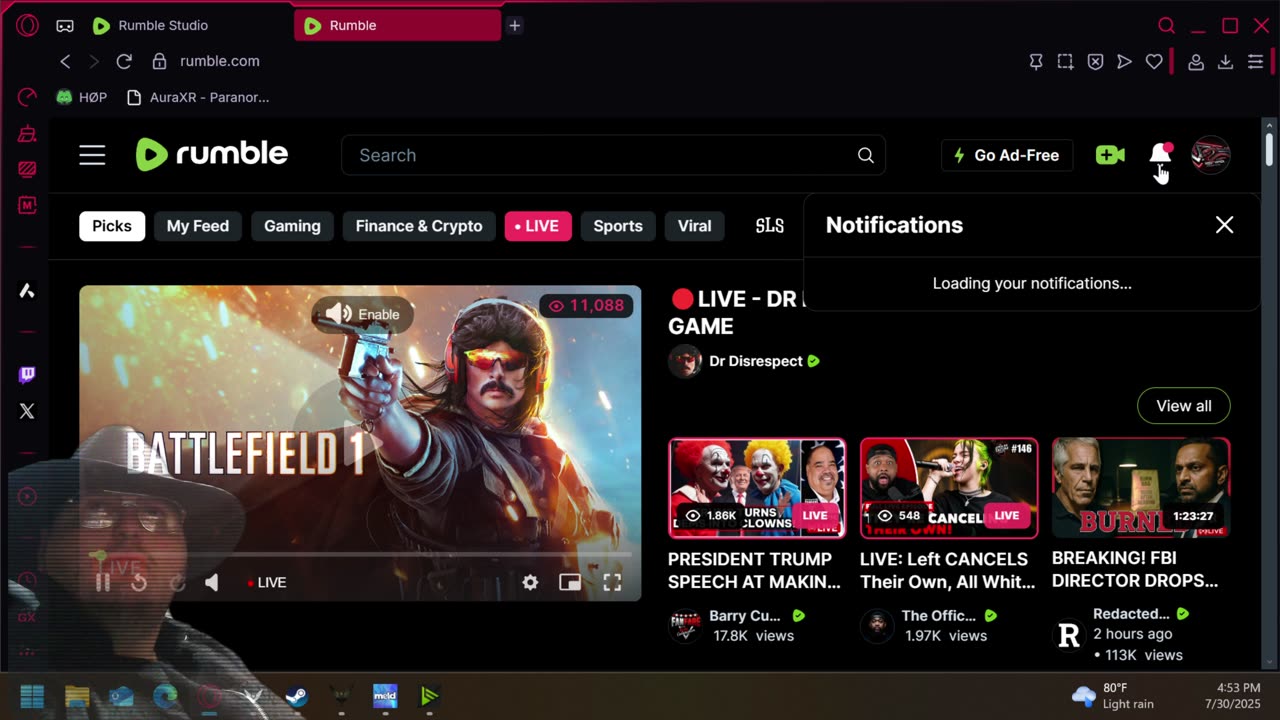The width and height of the screenshot is (1280, 720).
Task: Open the browser tab search icon
Action: coord(1166,25)
